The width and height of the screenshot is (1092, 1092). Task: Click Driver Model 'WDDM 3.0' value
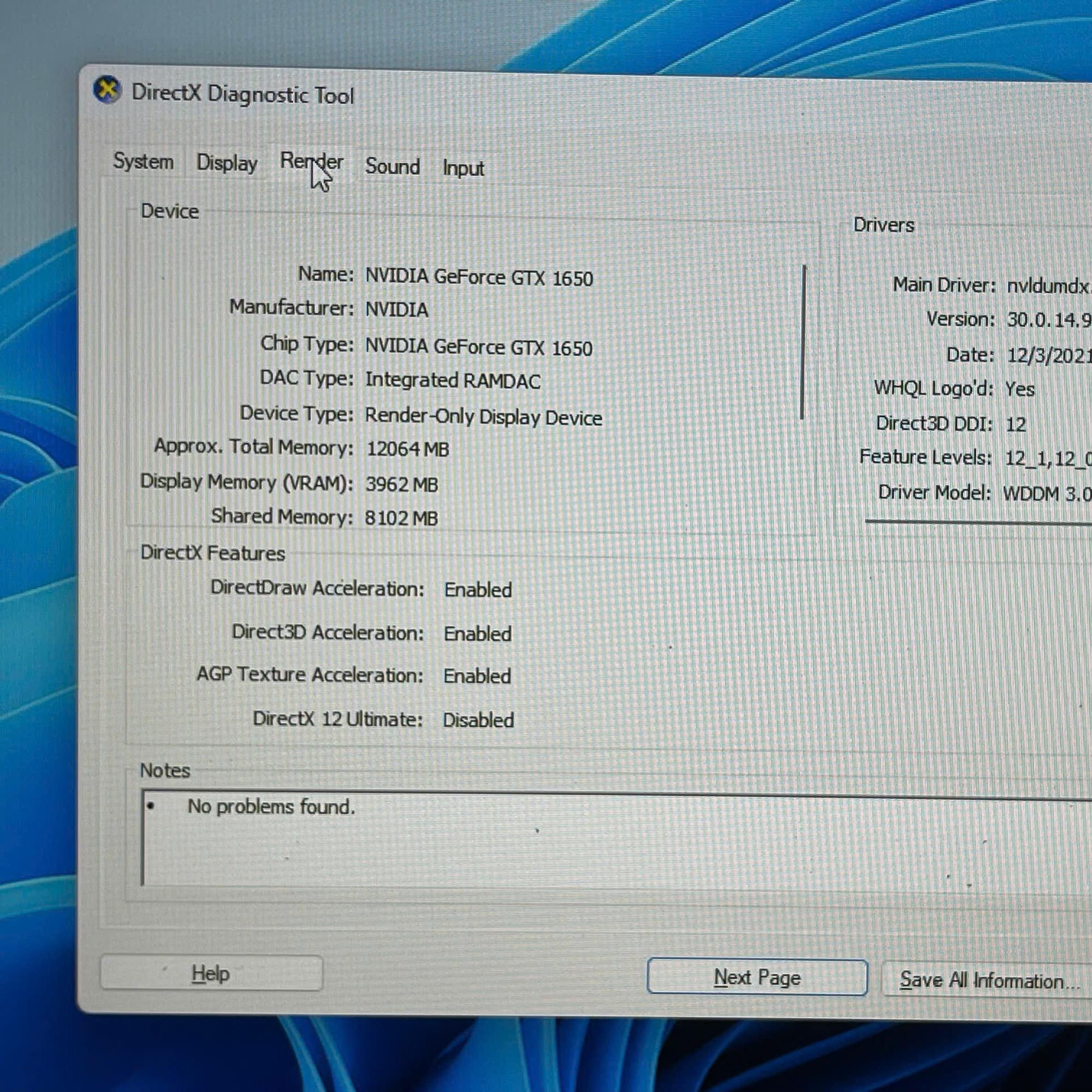pyautogui.click(x=1047, y=494)
